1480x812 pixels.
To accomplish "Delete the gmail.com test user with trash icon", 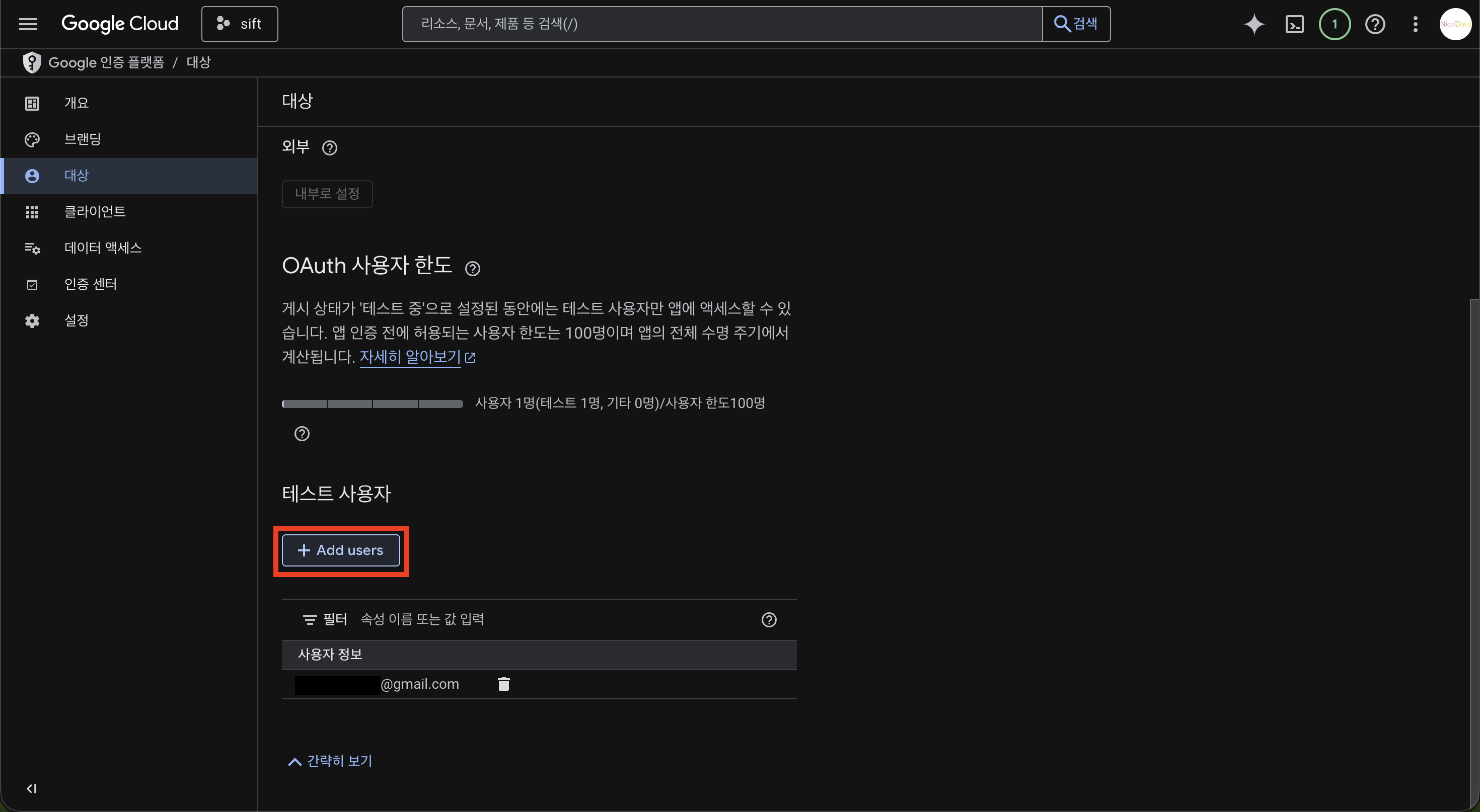I will click(x=503, y=684).
